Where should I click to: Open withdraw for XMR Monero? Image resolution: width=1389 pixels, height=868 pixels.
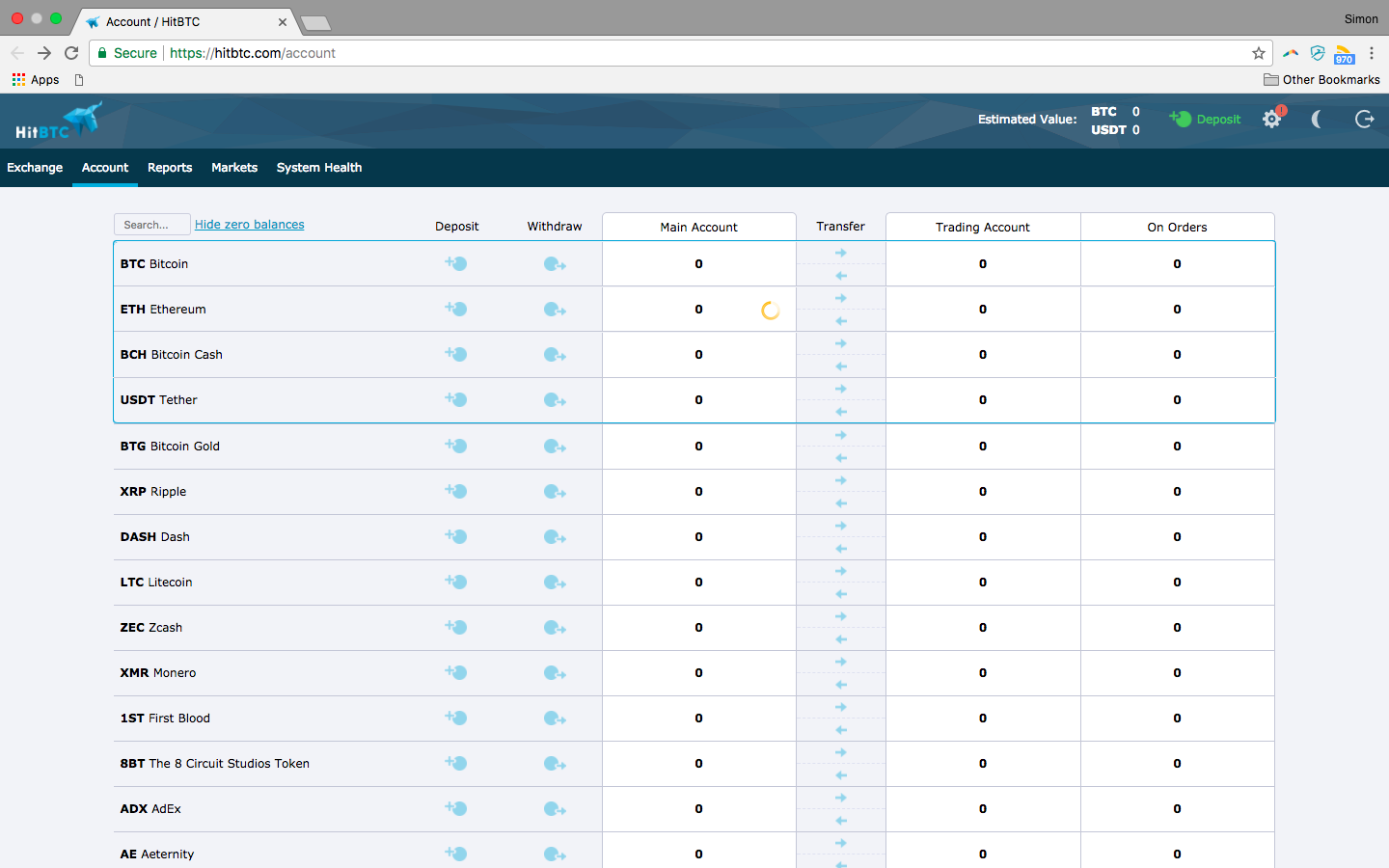555,673
